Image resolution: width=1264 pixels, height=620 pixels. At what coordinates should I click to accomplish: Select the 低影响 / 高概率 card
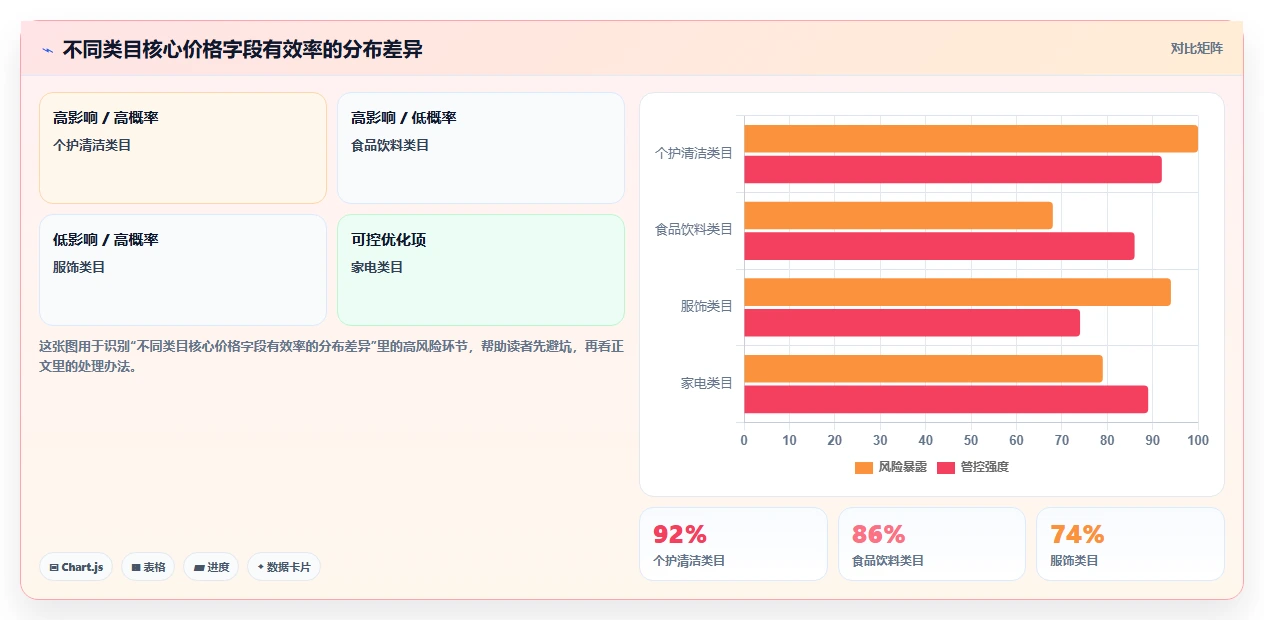tap(183, 270)
